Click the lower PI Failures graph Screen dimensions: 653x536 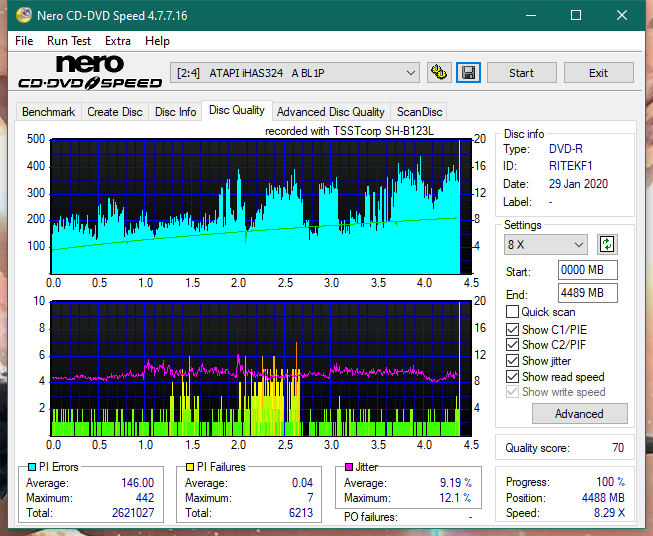261,368
